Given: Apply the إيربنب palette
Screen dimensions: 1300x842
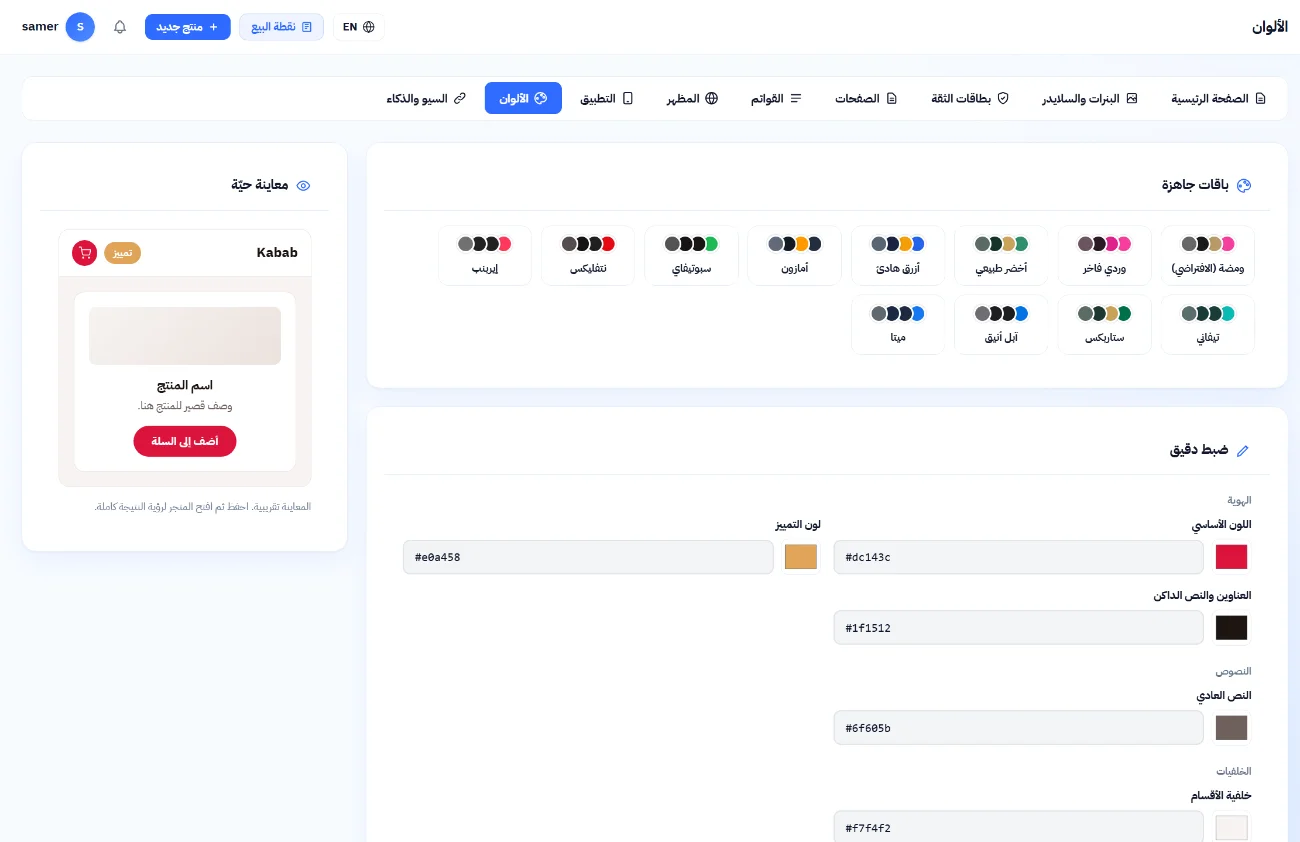Looking at the screenshot, I should click(x=485, y=255).
